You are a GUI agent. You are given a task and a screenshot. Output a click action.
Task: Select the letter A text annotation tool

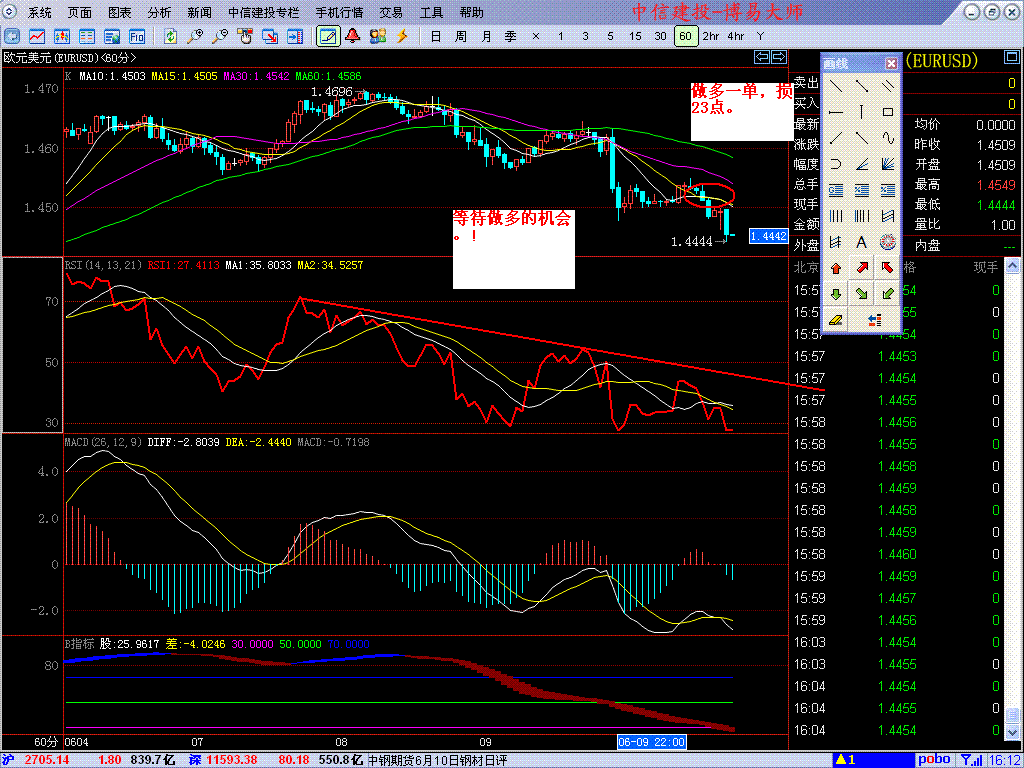coord(862,242)
